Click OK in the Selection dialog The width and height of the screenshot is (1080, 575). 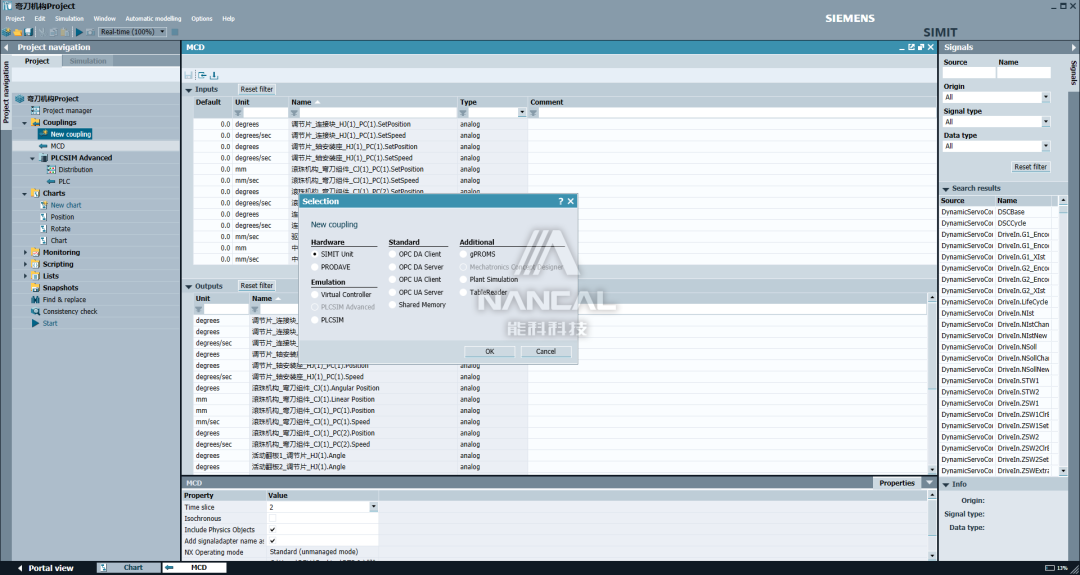pyautogui.click(x=490, y=351)
